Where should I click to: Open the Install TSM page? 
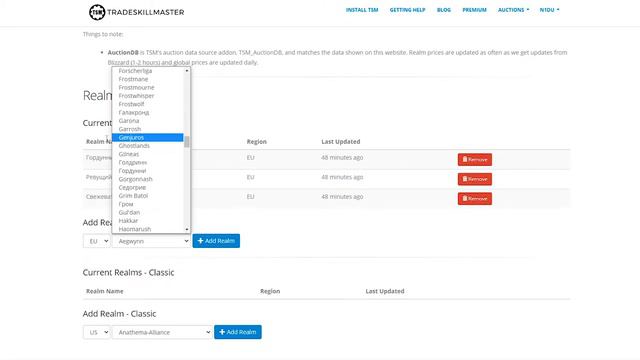coord(362,10)
